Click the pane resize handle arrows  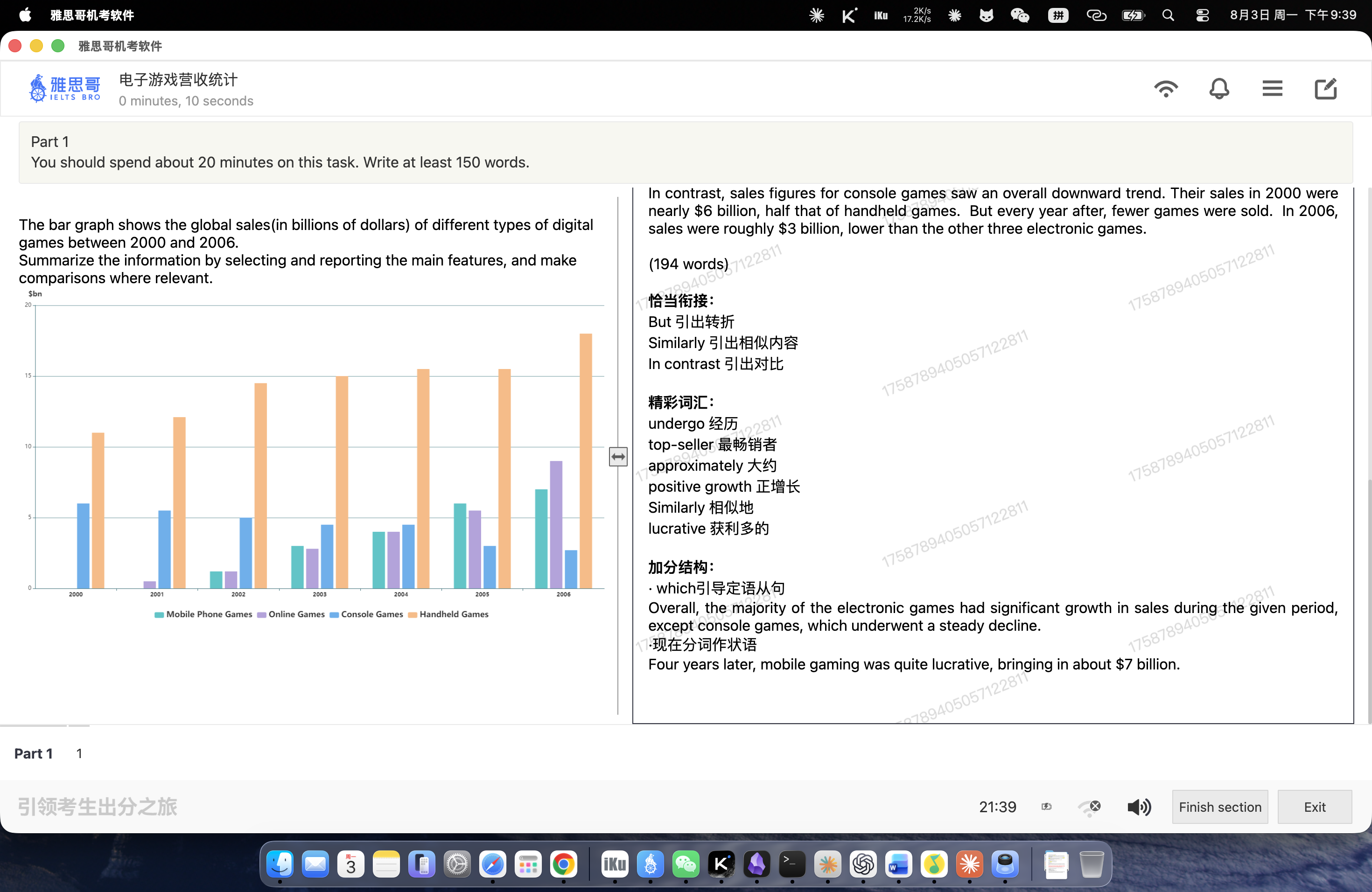(x=618, y=457)
